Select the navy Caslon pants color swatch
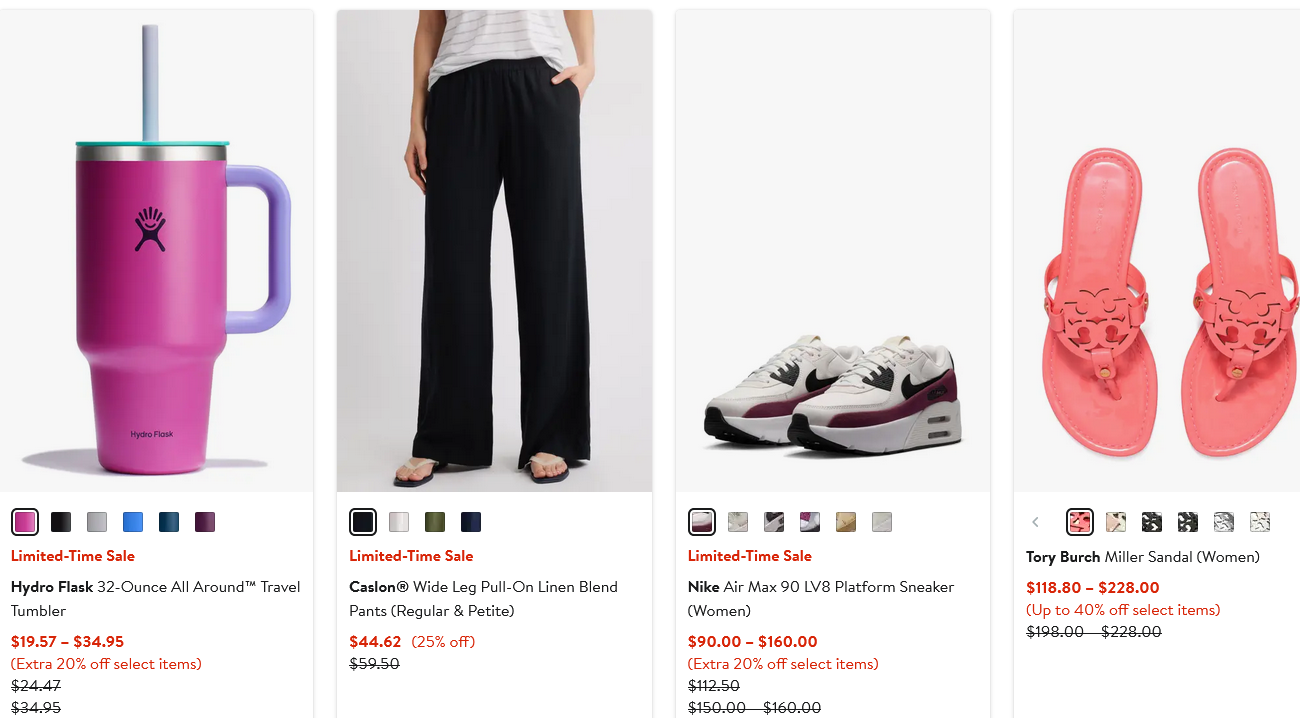 click(x=471, y=522)
